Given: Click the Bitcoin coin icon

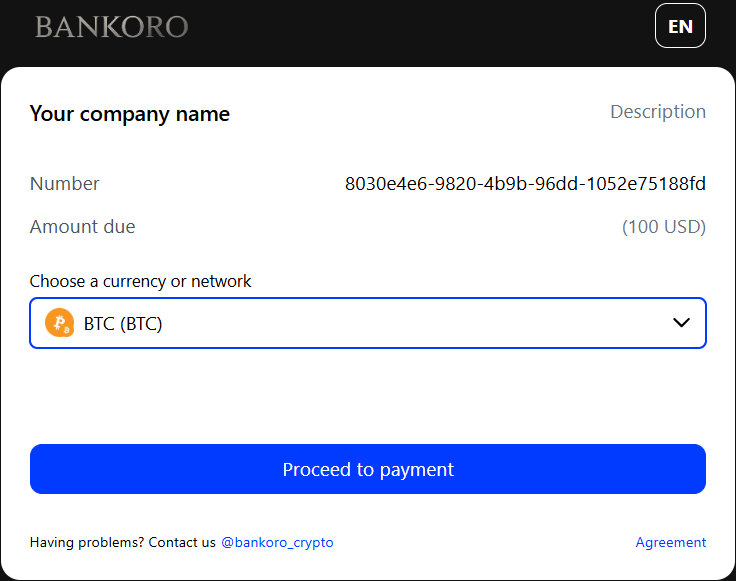Looking at the screenshot, I should coord(59,323).
